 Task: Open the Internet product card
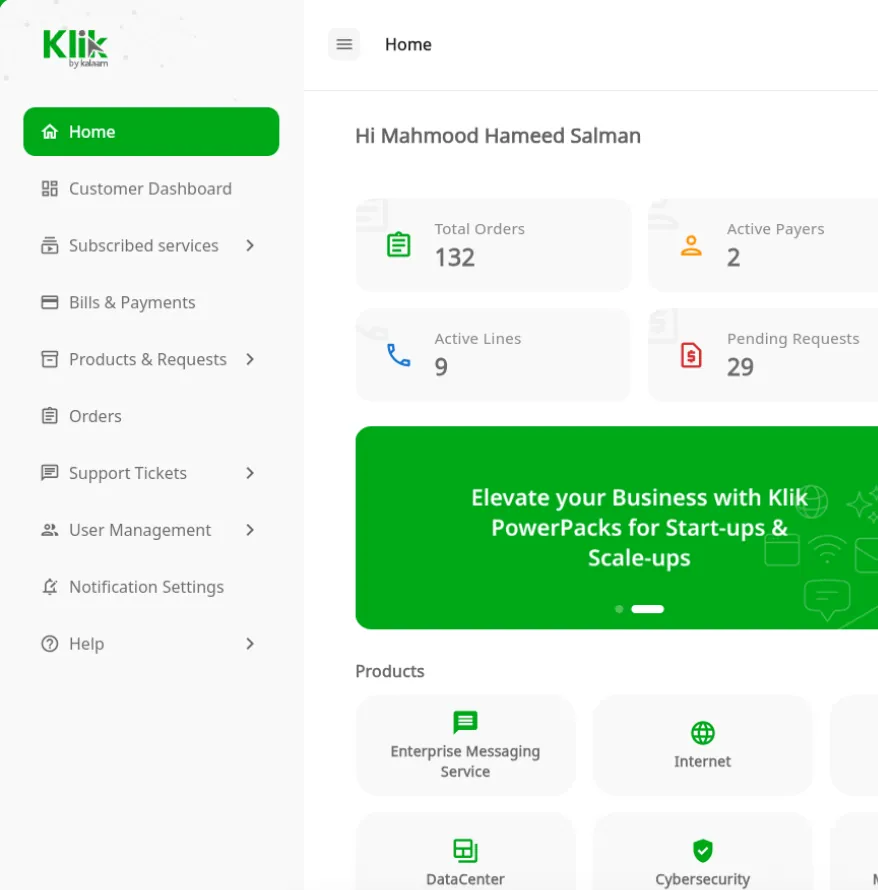[x=703, y=745]
